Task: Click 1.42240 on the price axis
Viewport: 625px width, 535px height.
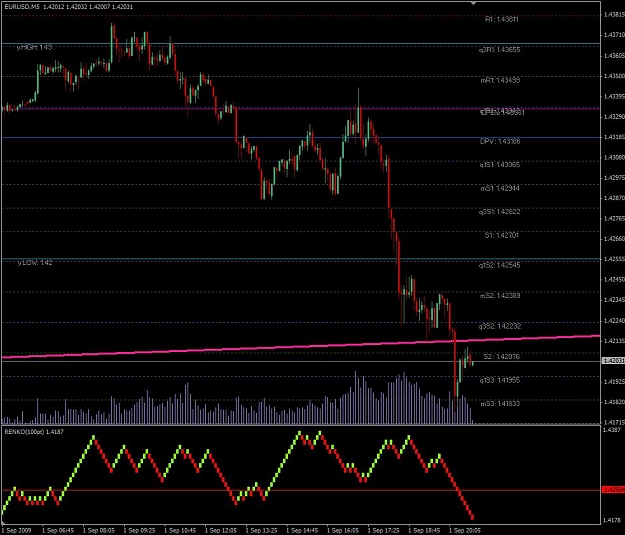Action: (614, 321)
